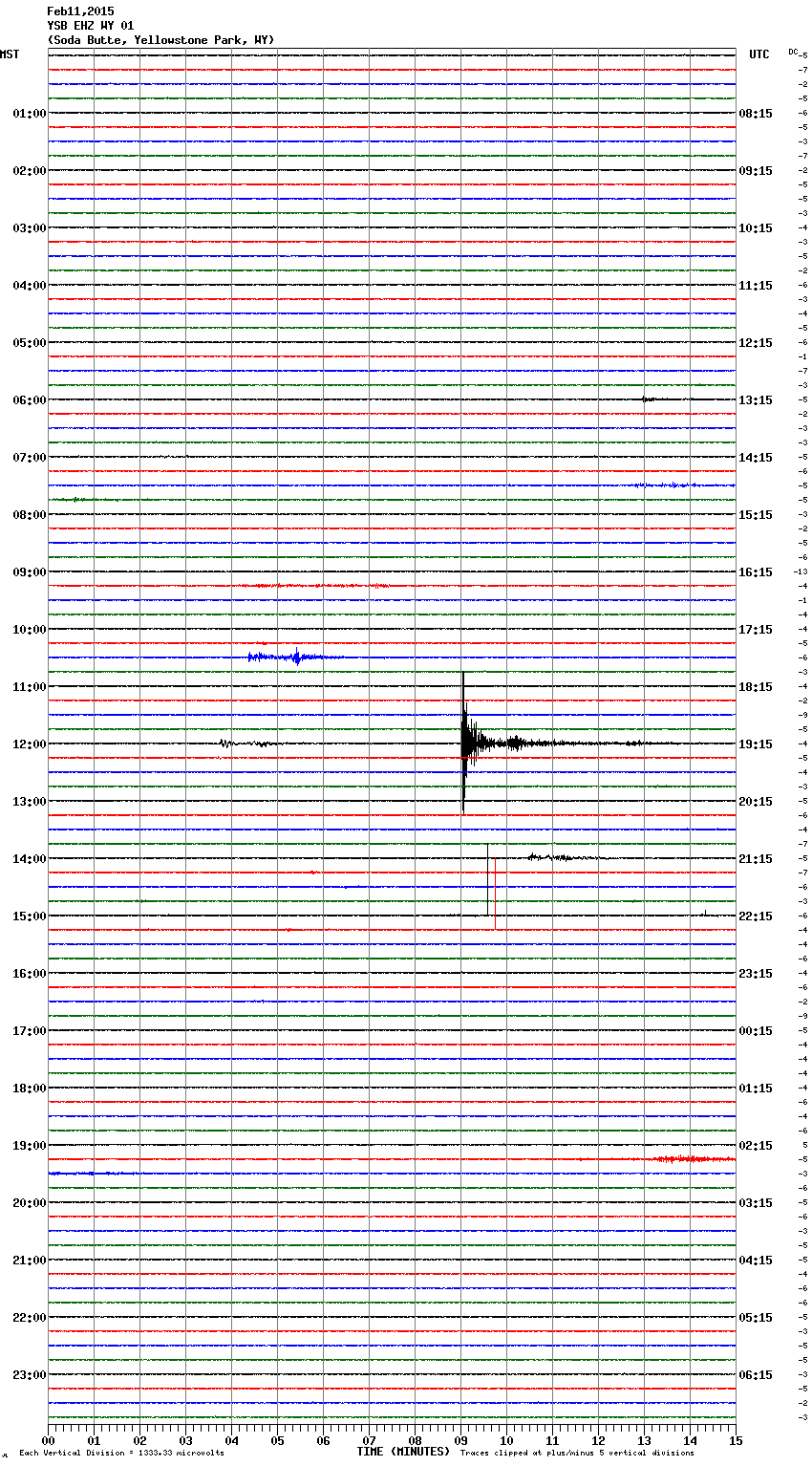Click the date header 'Feb11,2015'

click(x=80, y=11)
